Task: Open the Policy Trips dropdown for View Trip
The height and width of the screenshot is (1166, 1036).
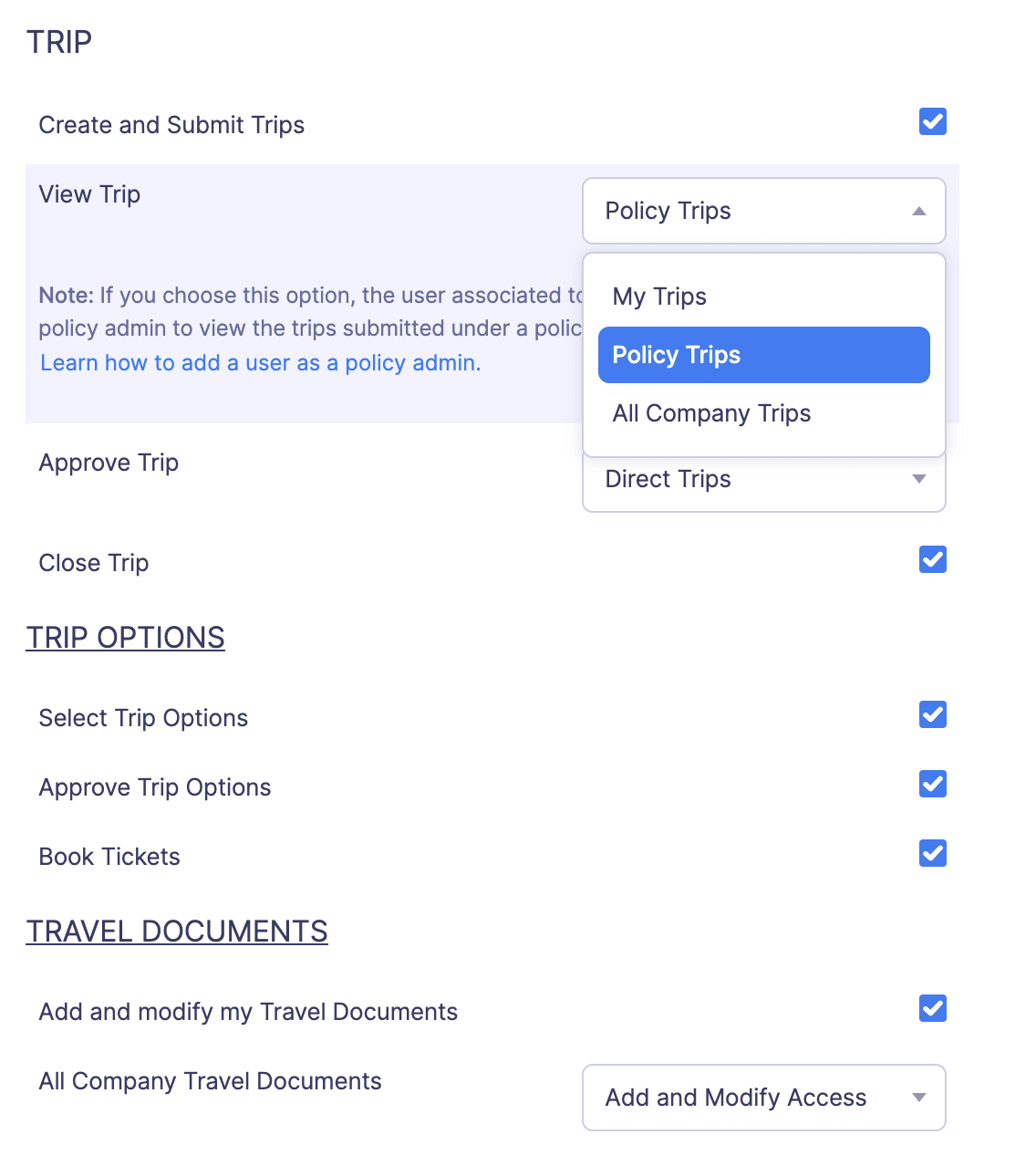Action: click(x=763, y=211)
